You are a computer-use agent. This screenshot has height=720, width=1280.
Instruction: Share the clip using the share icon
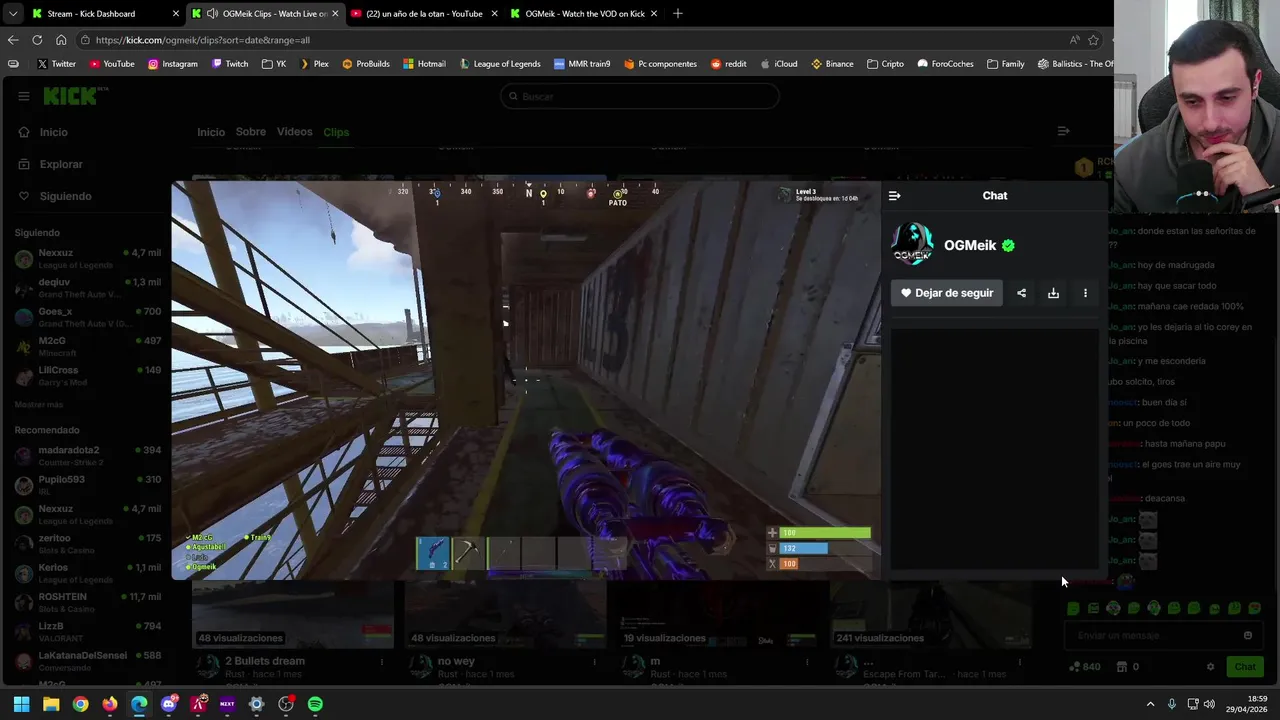point(1021,293)
